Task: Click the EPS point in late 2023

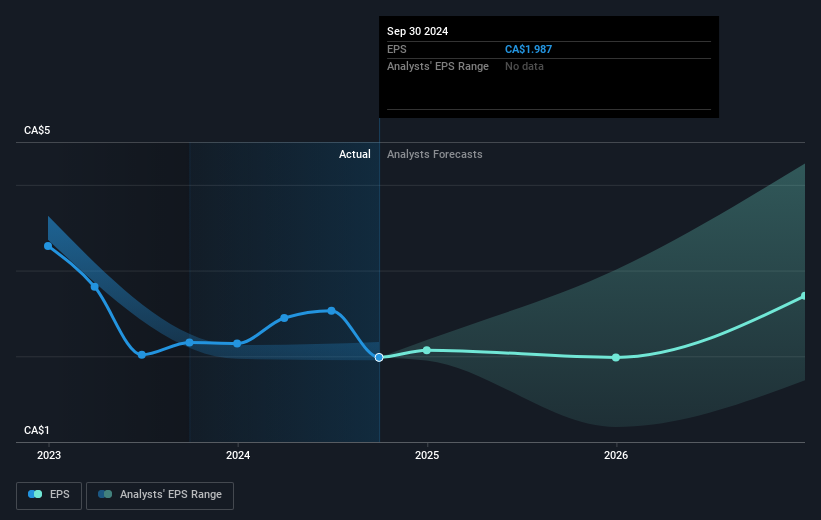Action: point(190,342)
